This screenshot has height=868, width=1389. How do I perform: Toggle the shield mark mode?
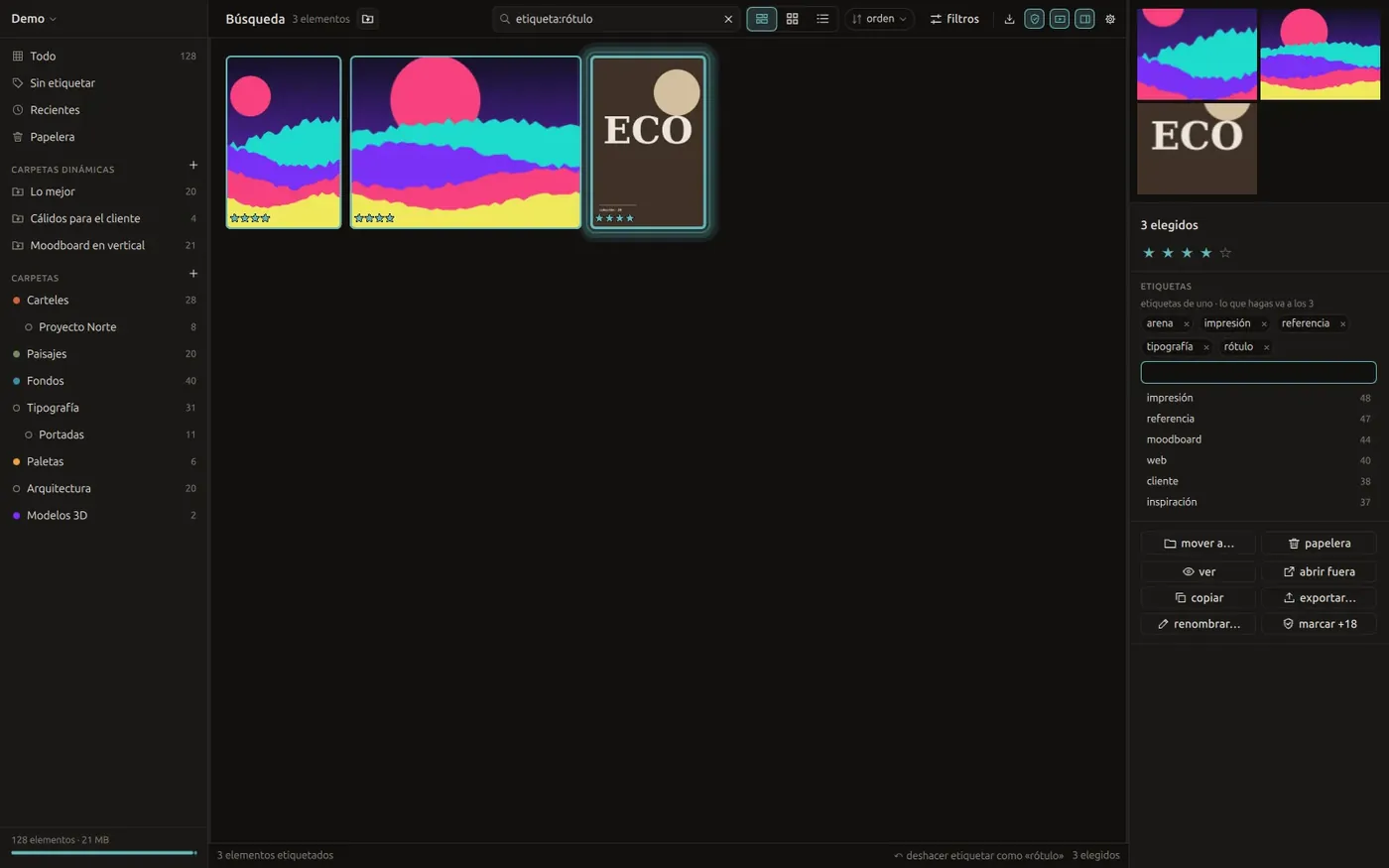1035,19
